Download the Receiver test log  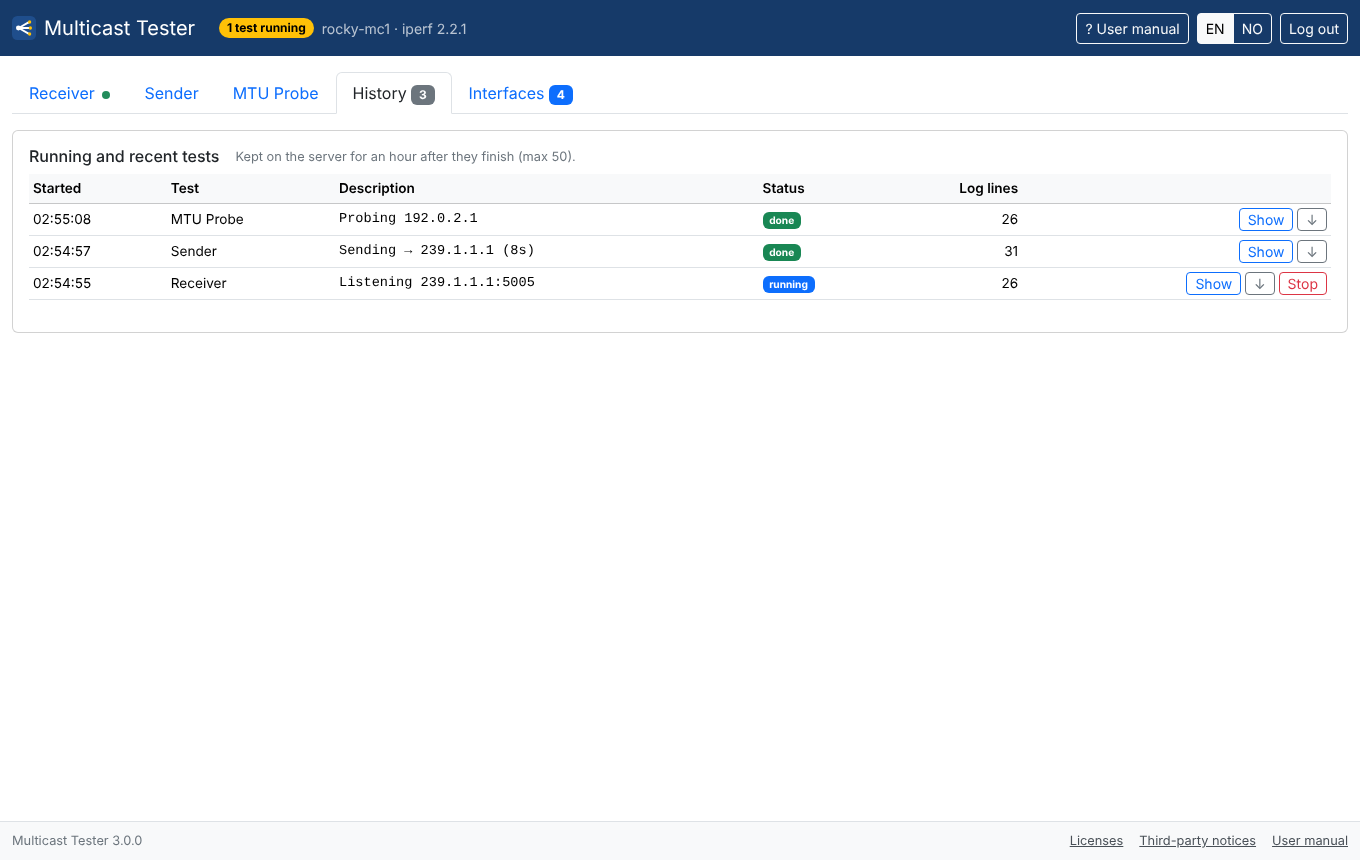pos(1260,284)
